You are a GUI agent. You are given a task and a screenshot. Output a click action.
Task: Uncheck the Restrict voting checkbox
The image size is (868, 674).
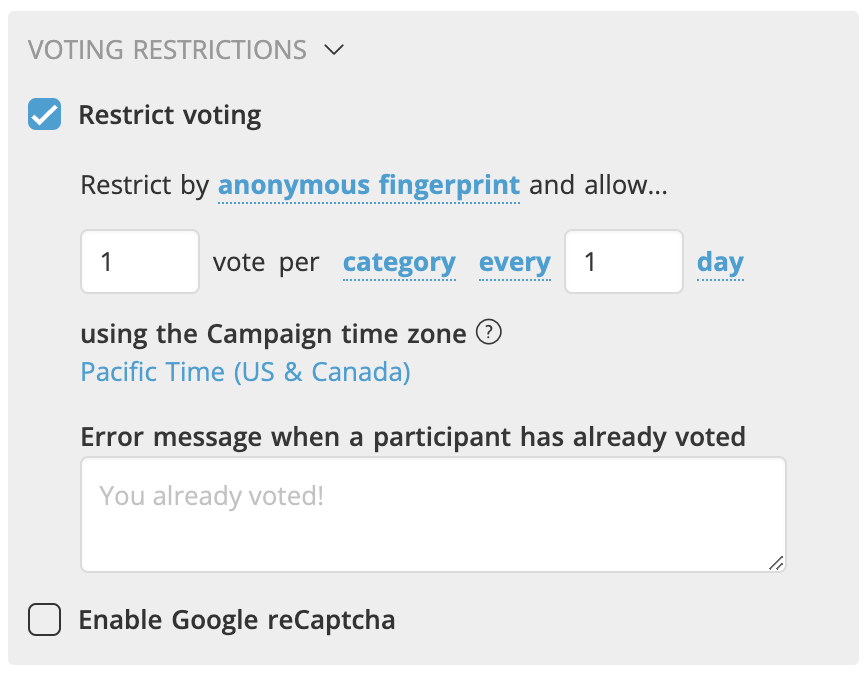[x=44, y=115]
